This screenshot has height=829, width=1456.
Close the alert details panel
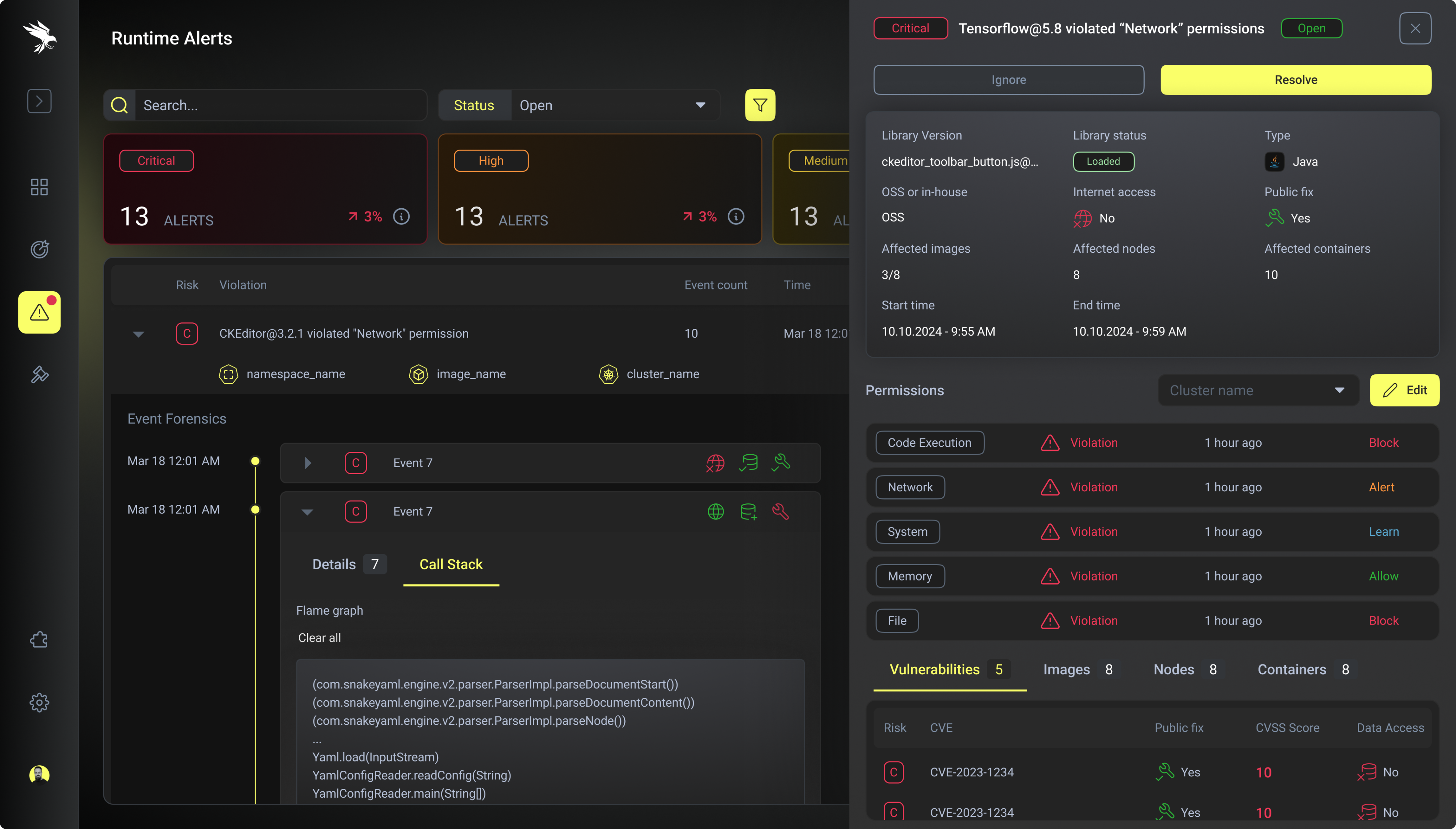[1415, 28]
